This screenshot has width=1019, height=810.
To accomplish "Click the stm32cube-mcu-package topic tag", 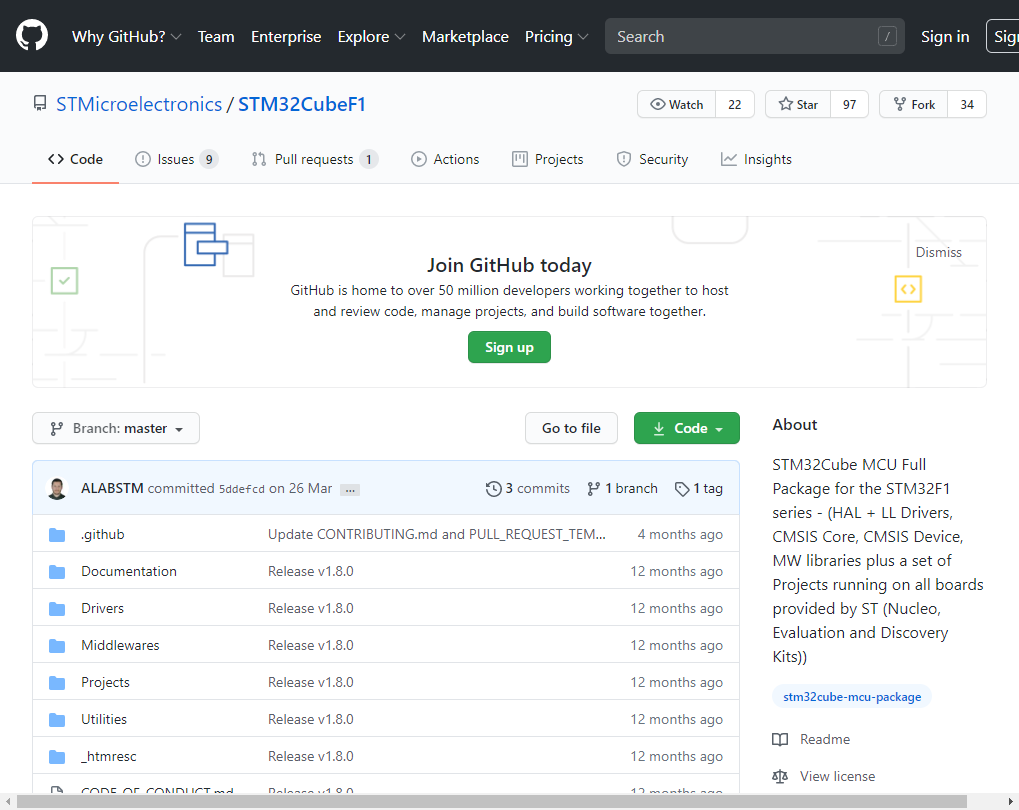I will click(x=852, y=697).
